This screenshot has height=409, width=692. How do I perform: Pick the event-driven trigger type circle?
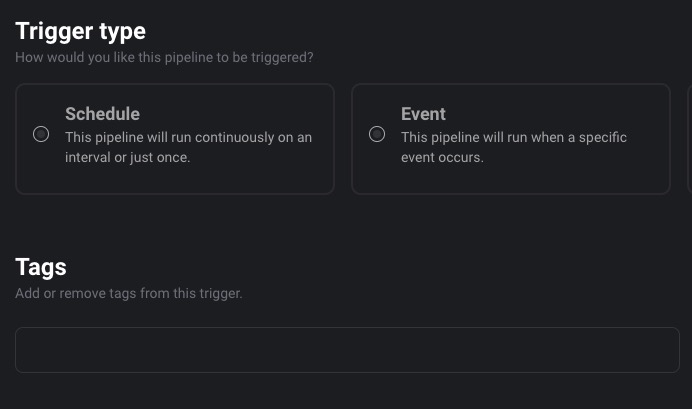coord(377,134)
